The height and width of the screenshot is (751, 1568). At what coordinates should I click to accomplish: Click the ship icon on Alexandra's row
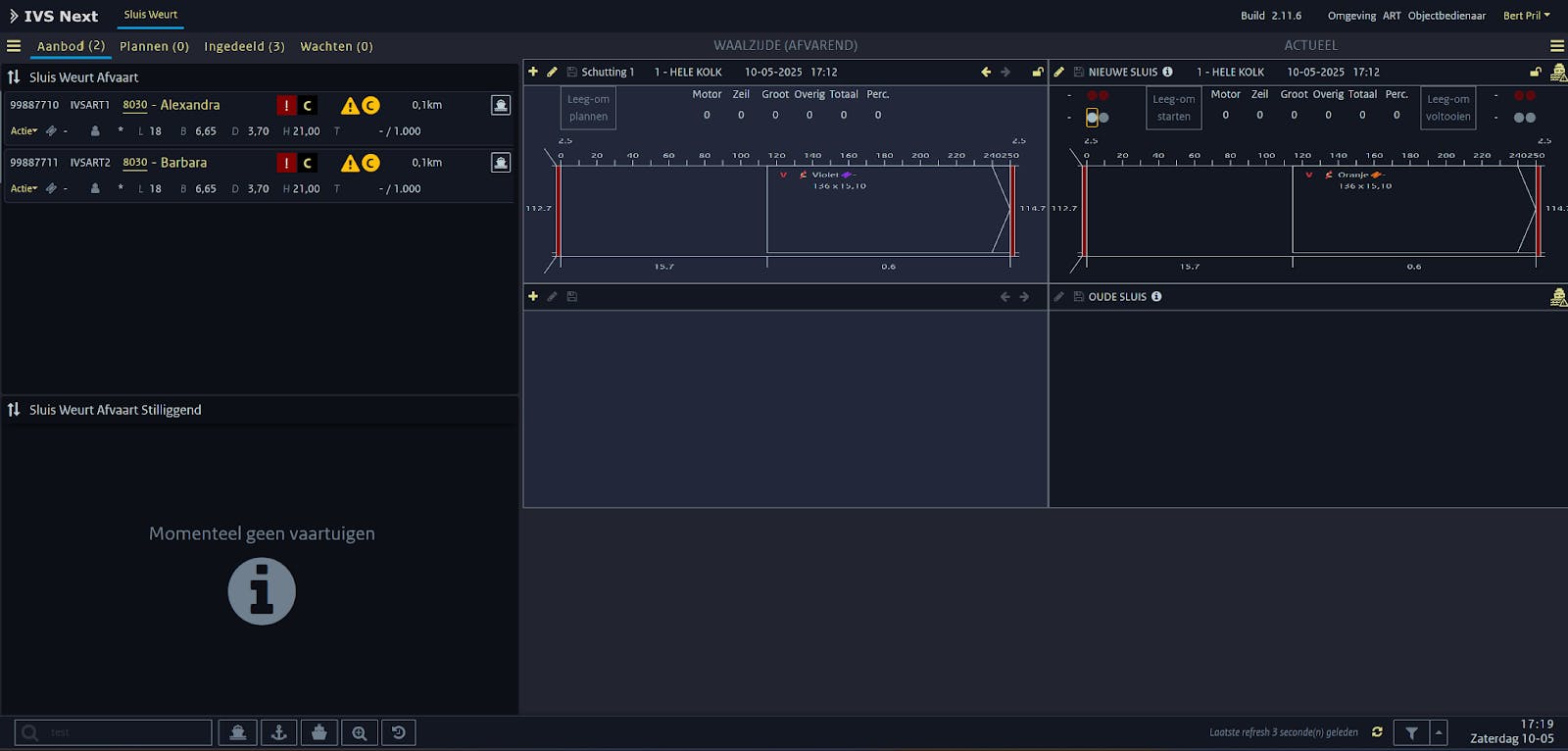(501, 105)
